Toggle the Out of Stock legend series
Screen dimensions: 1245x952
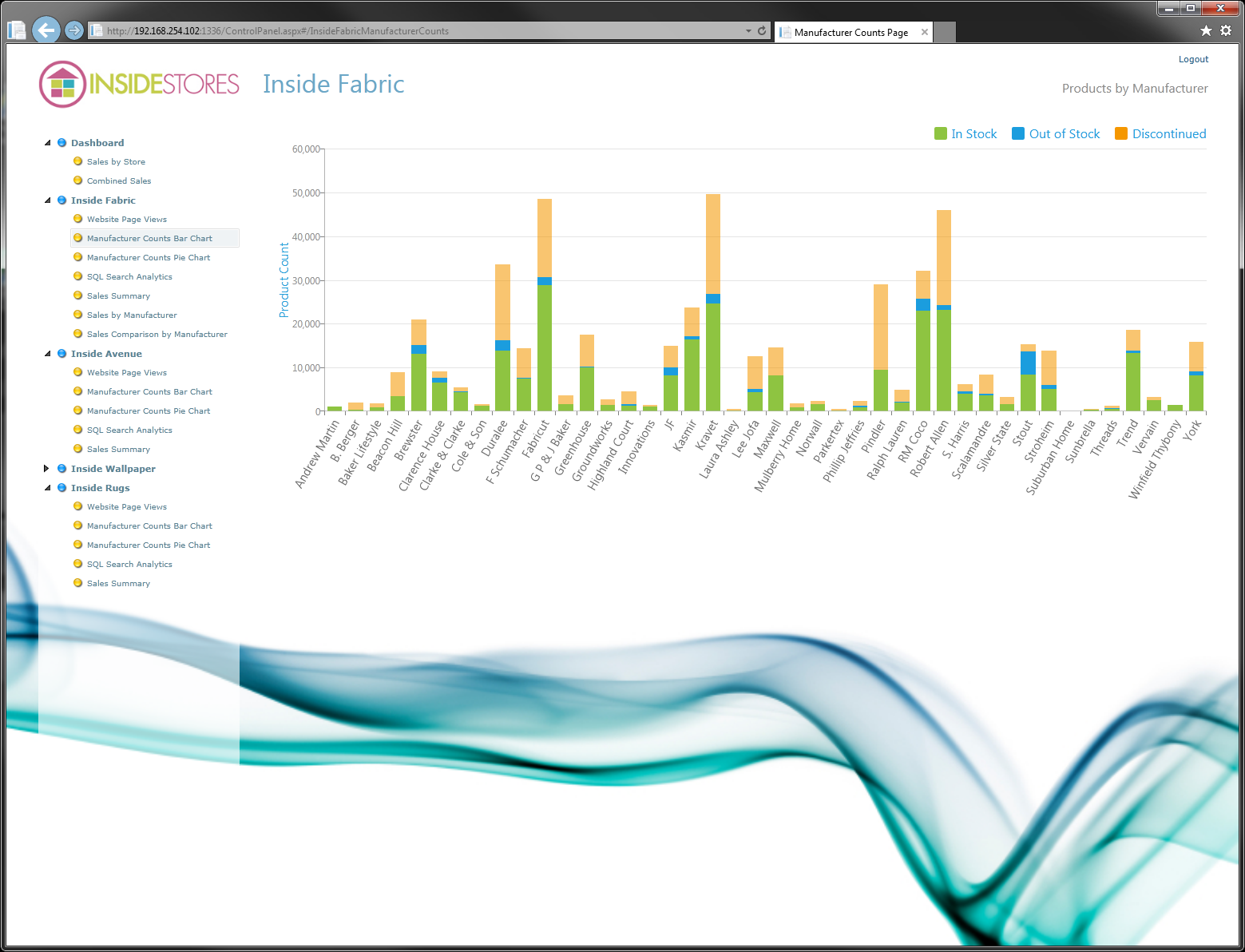click(x=1056, y=133)
